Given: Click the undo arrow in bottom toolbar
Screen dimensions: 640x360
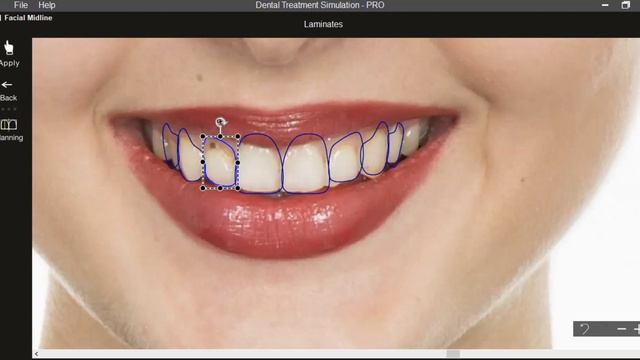Looking at the screenshot, I should (584, 329).
